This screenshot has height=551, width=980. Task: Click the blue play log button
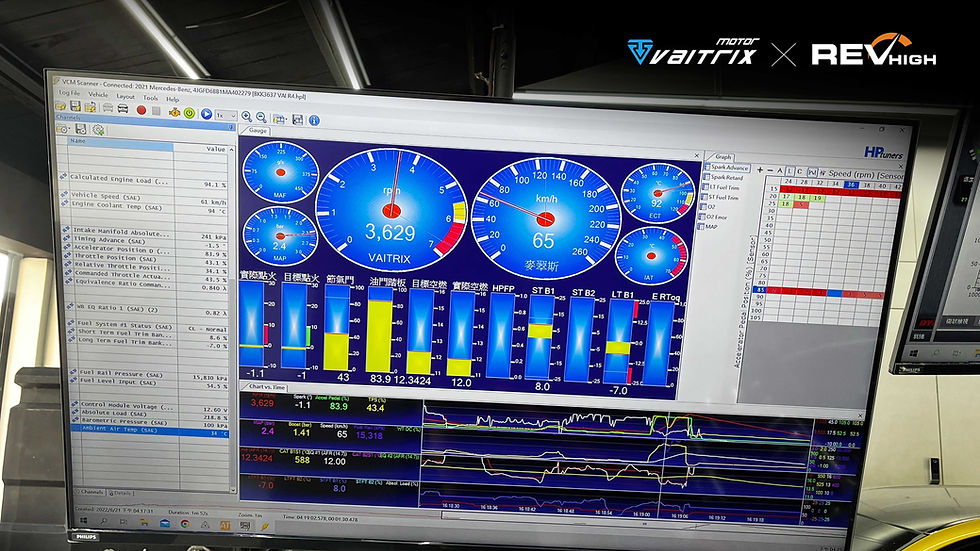[206, 114]
